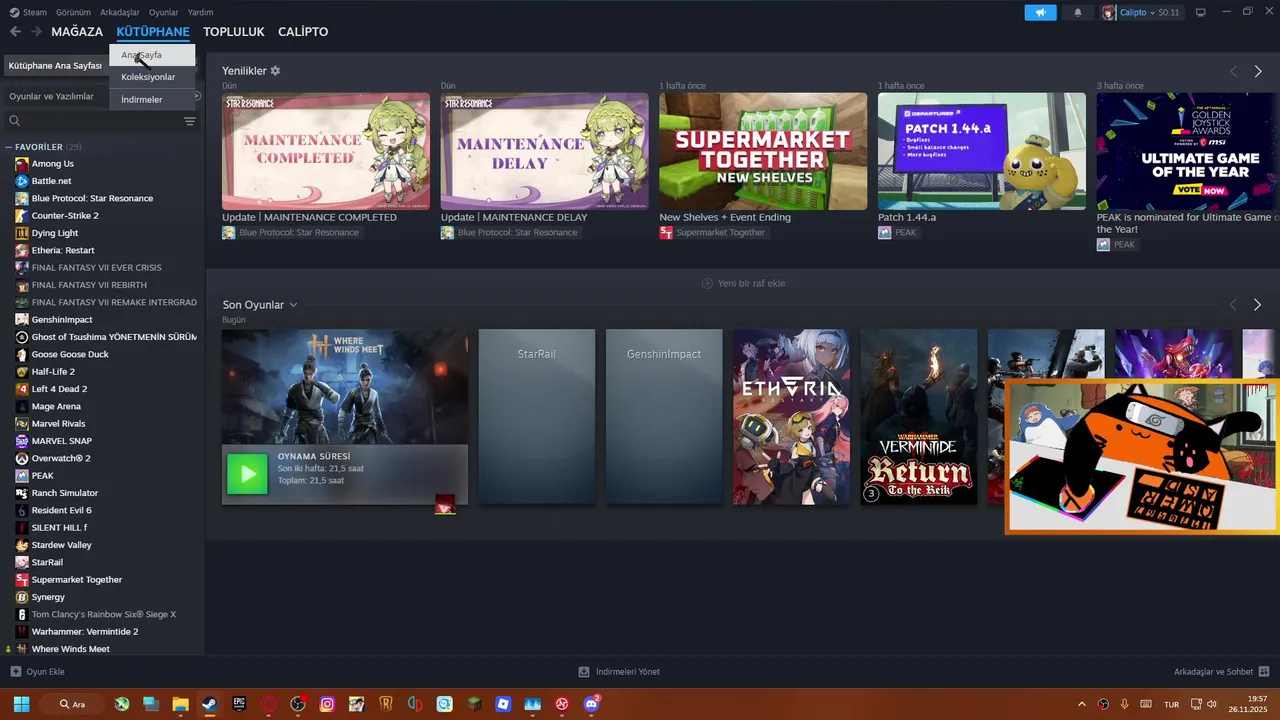The height and width of the screenshot is (720, 1280).
Task: Click into the library search field
Action: 93,121
